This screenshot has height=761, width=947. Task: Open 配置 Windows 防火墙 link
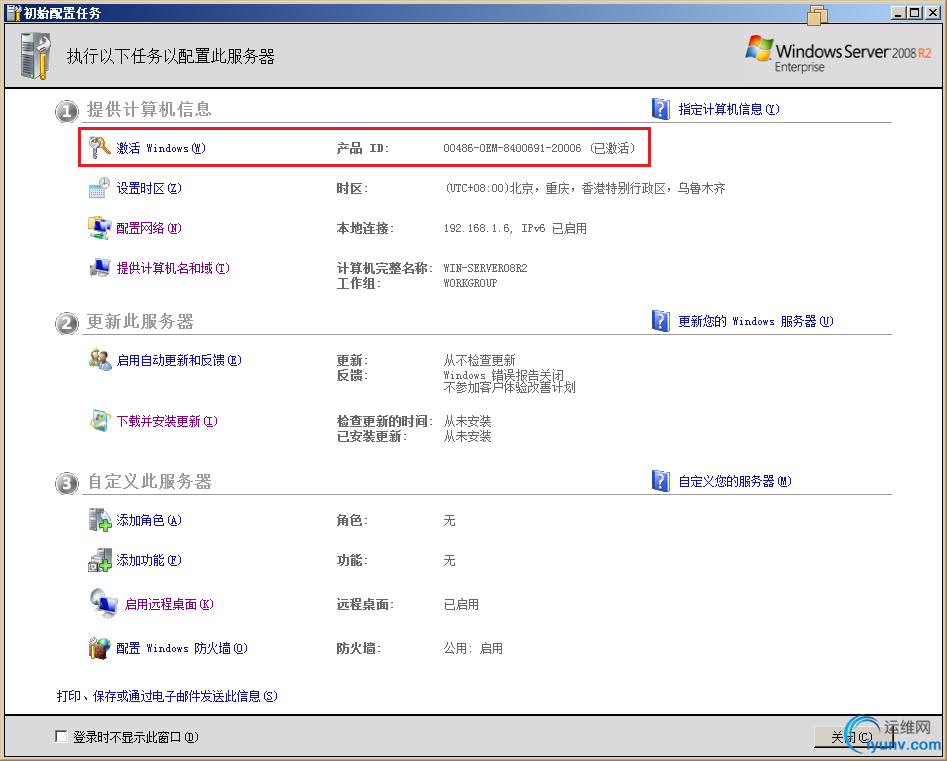coord(182,648)
